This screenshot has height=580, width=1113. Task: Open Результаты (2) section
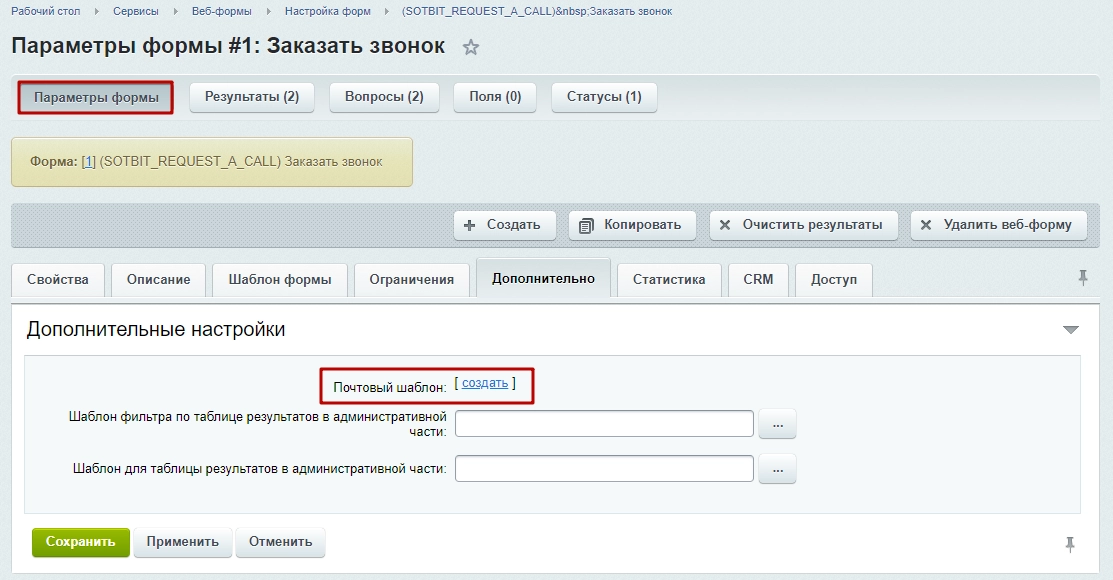tap(252, 97)
